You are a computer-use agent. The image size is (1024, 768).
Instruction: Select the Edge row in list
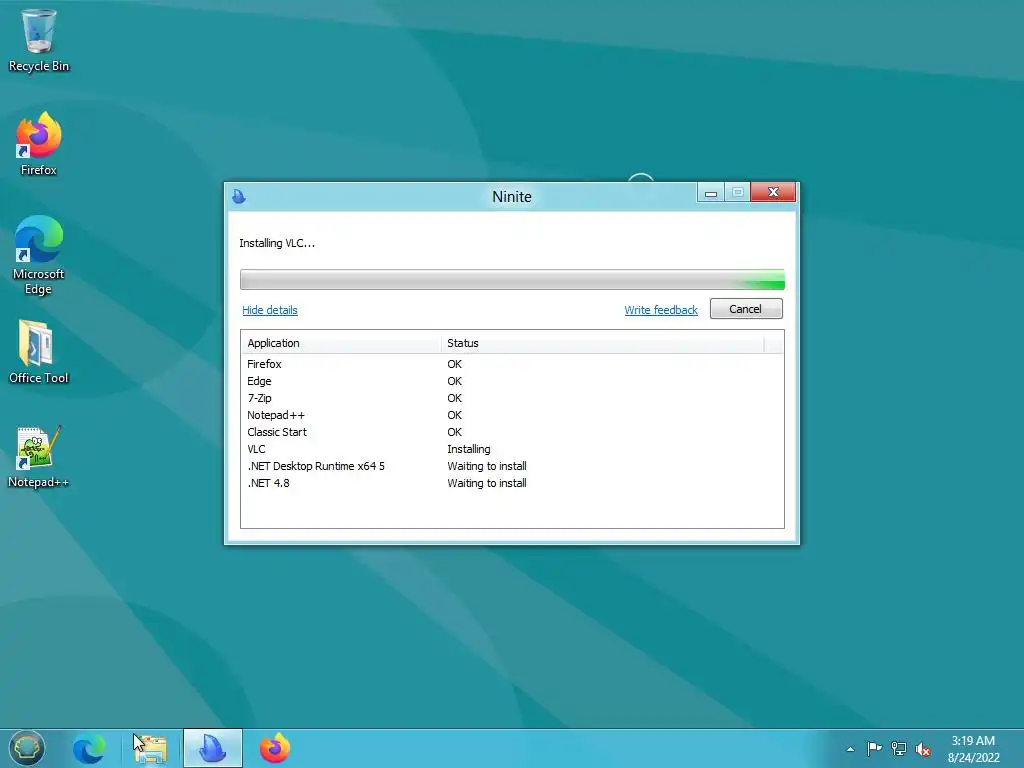click(x=512, y=381)
